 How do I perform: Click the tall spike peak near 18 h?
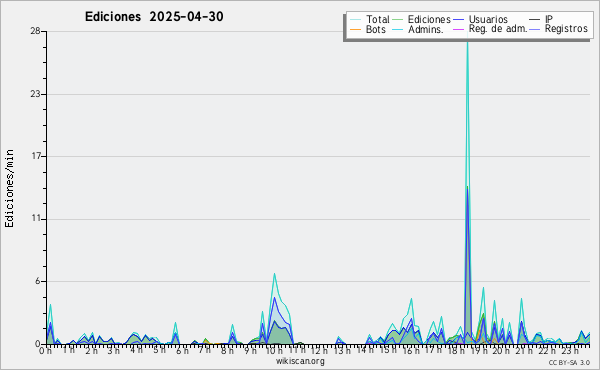click(x=467, y=42)
